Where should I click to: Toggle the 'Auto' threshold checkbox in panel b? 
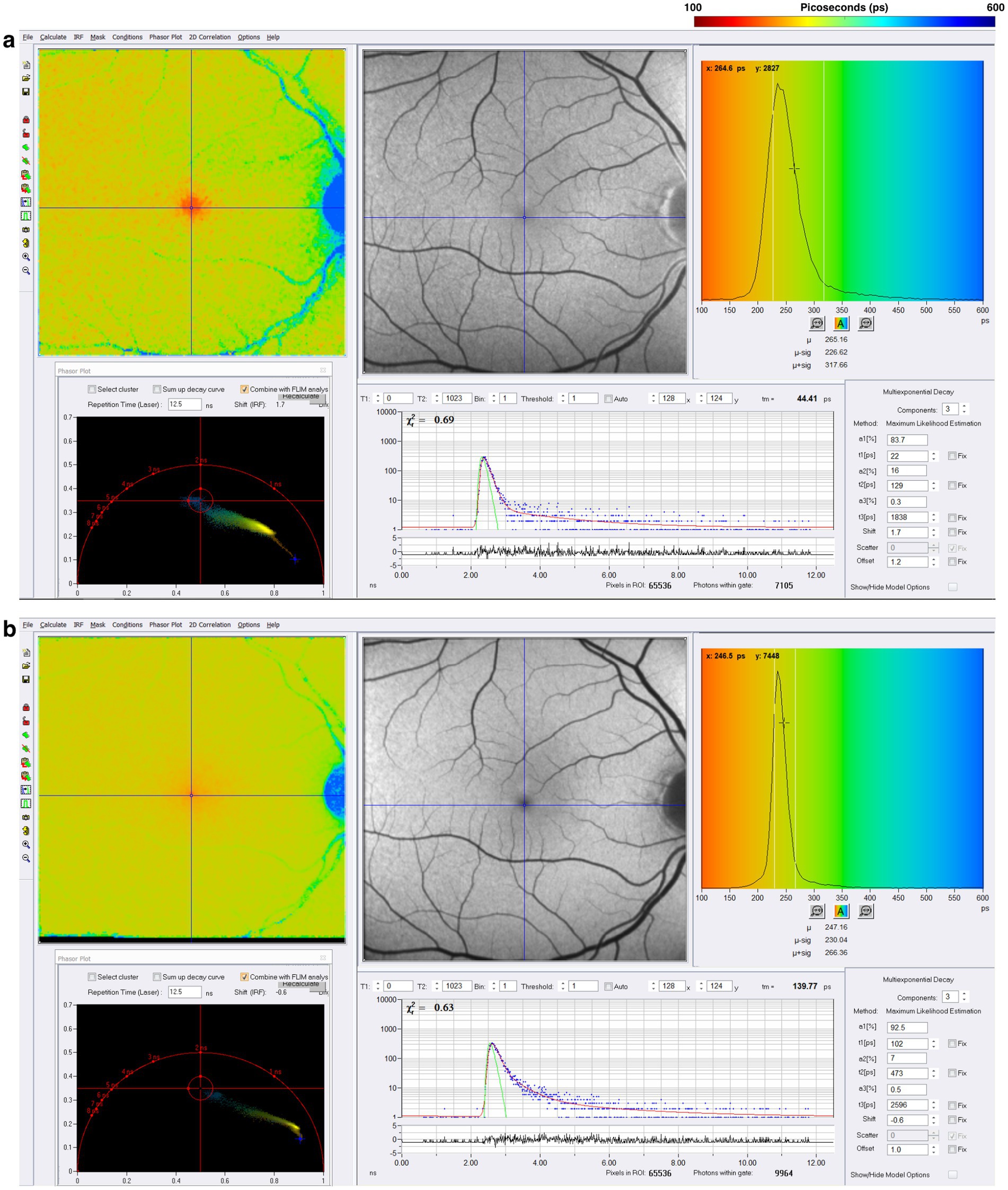pyautogui.click(x=608, y=986)
